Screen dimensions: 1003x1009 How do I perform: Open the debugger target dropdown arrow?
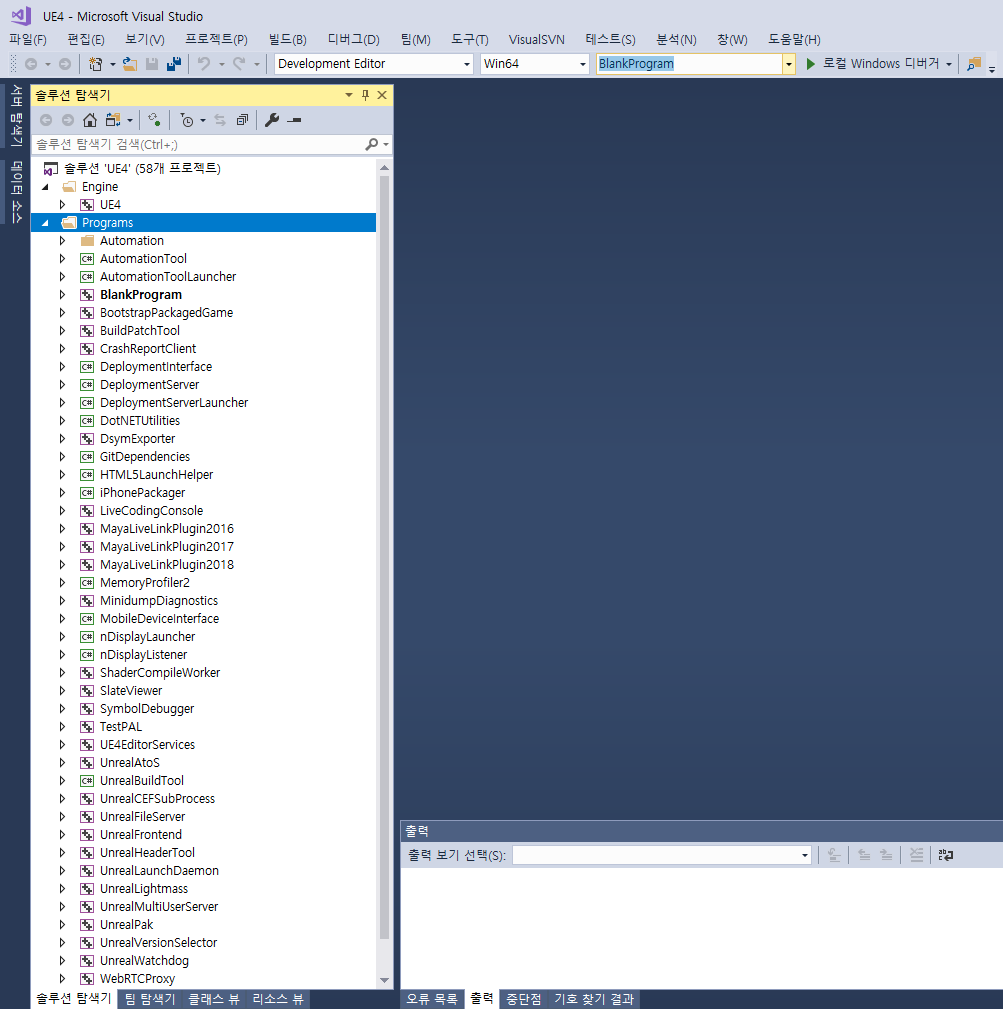pos(949,64)
